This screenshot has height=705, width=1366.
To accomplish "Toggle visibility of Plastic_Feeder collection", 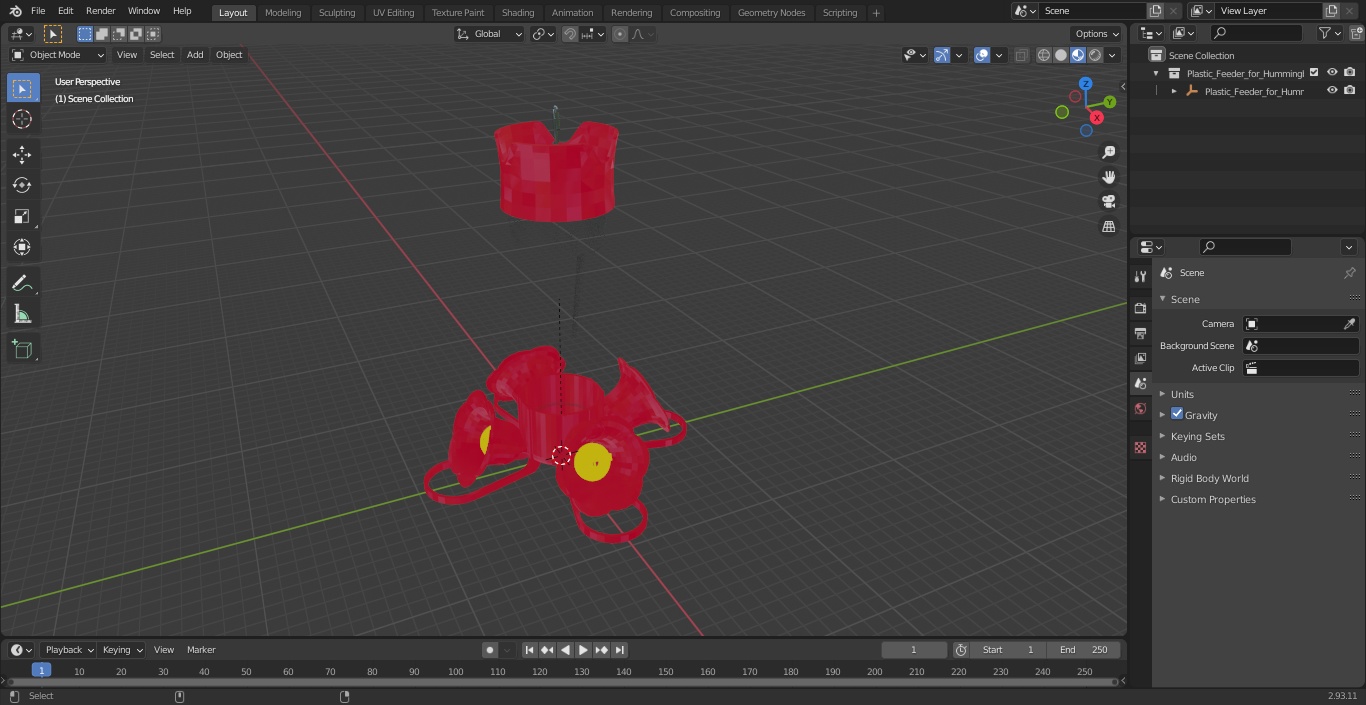I will [1332, 73].
